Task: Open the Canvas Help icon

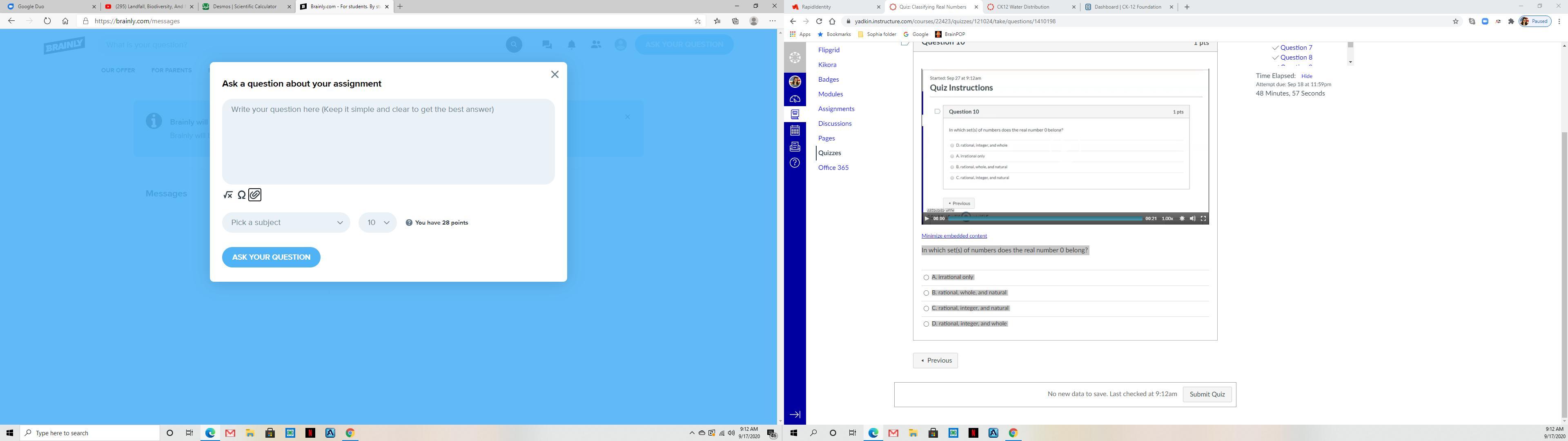Action: (795, 163)
